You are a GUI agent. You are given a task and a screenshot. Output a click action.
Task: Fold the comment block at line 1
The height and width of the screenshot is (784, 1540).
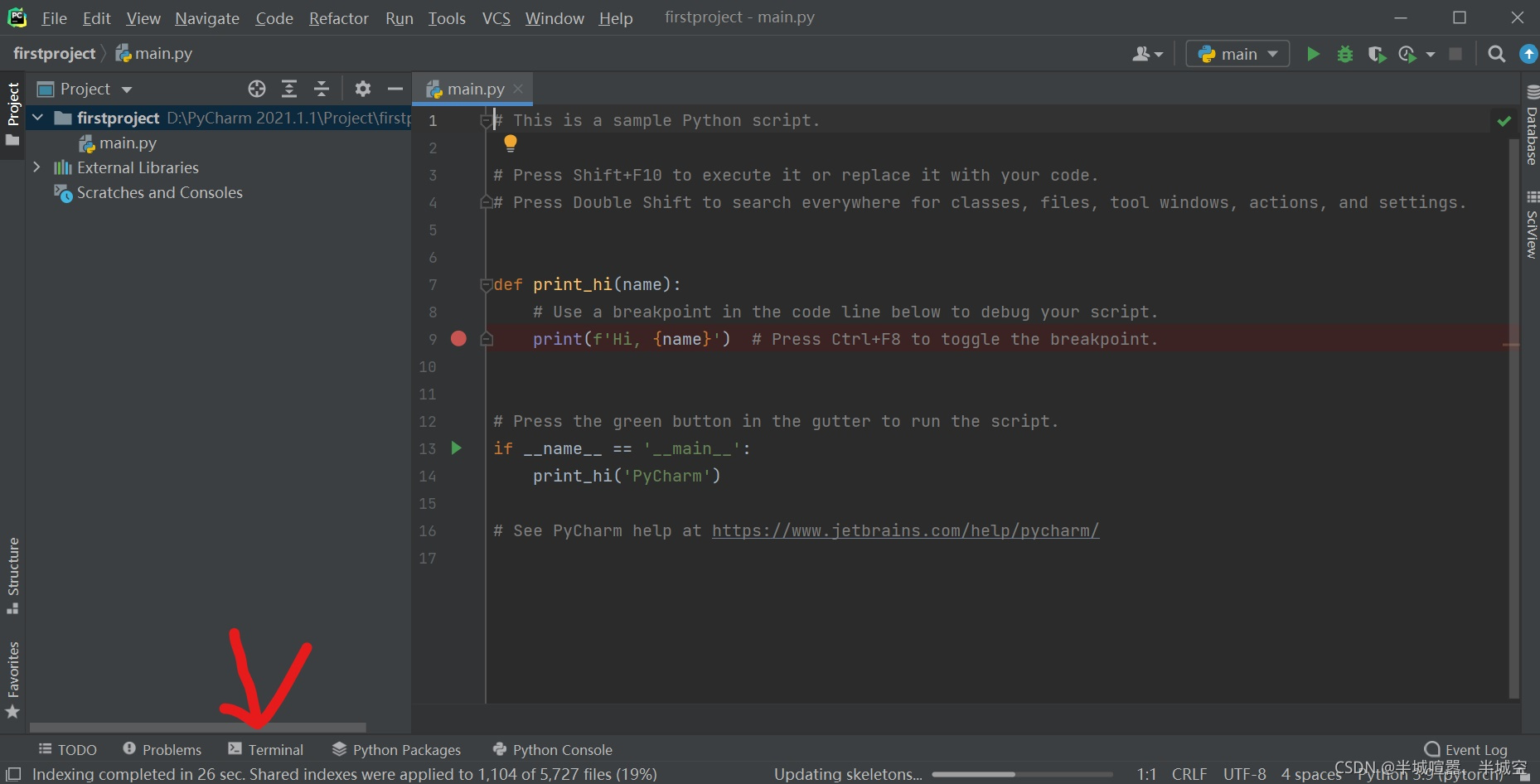[487, 121]
